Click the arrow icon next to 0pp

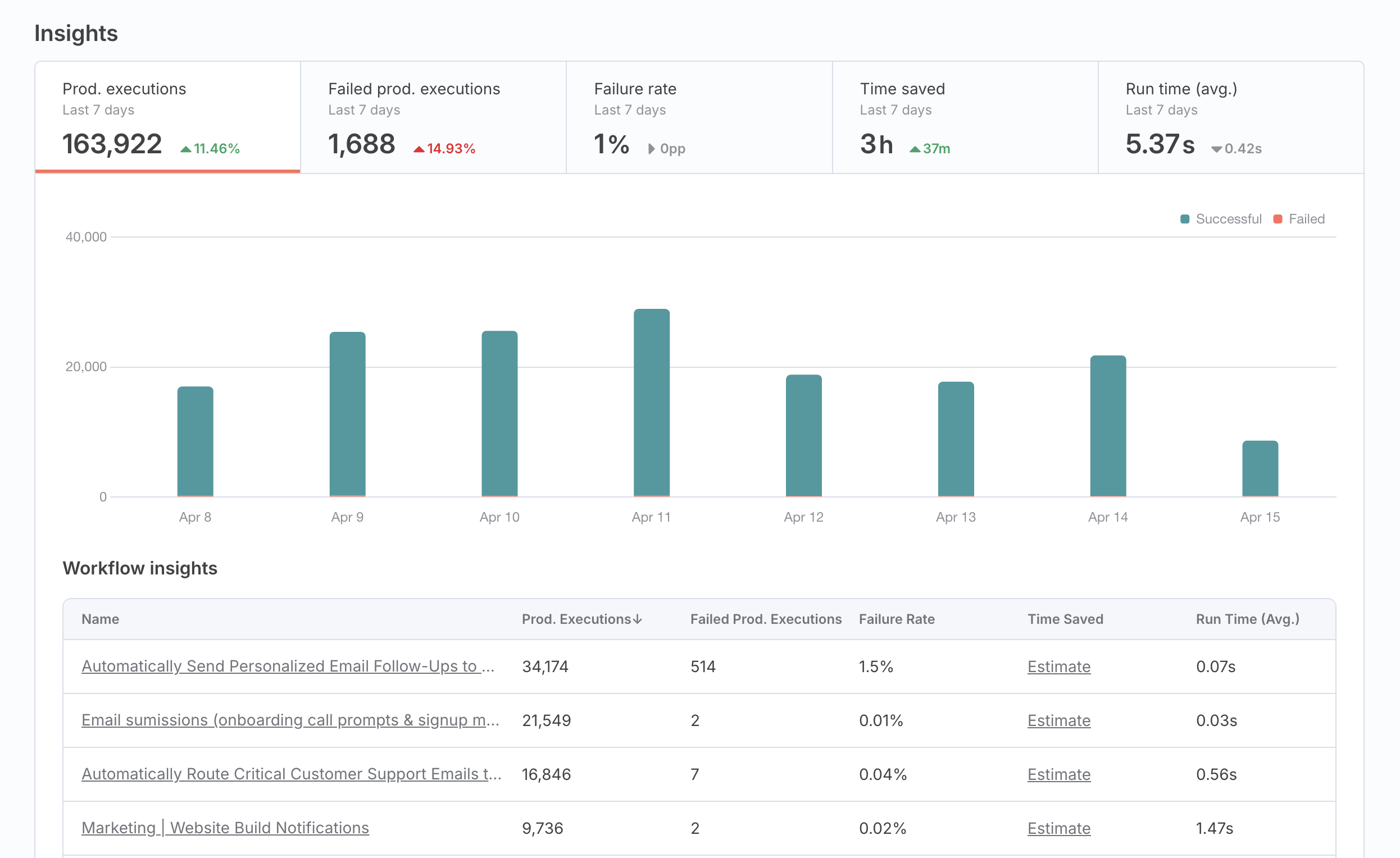click(x=651, y=149)
